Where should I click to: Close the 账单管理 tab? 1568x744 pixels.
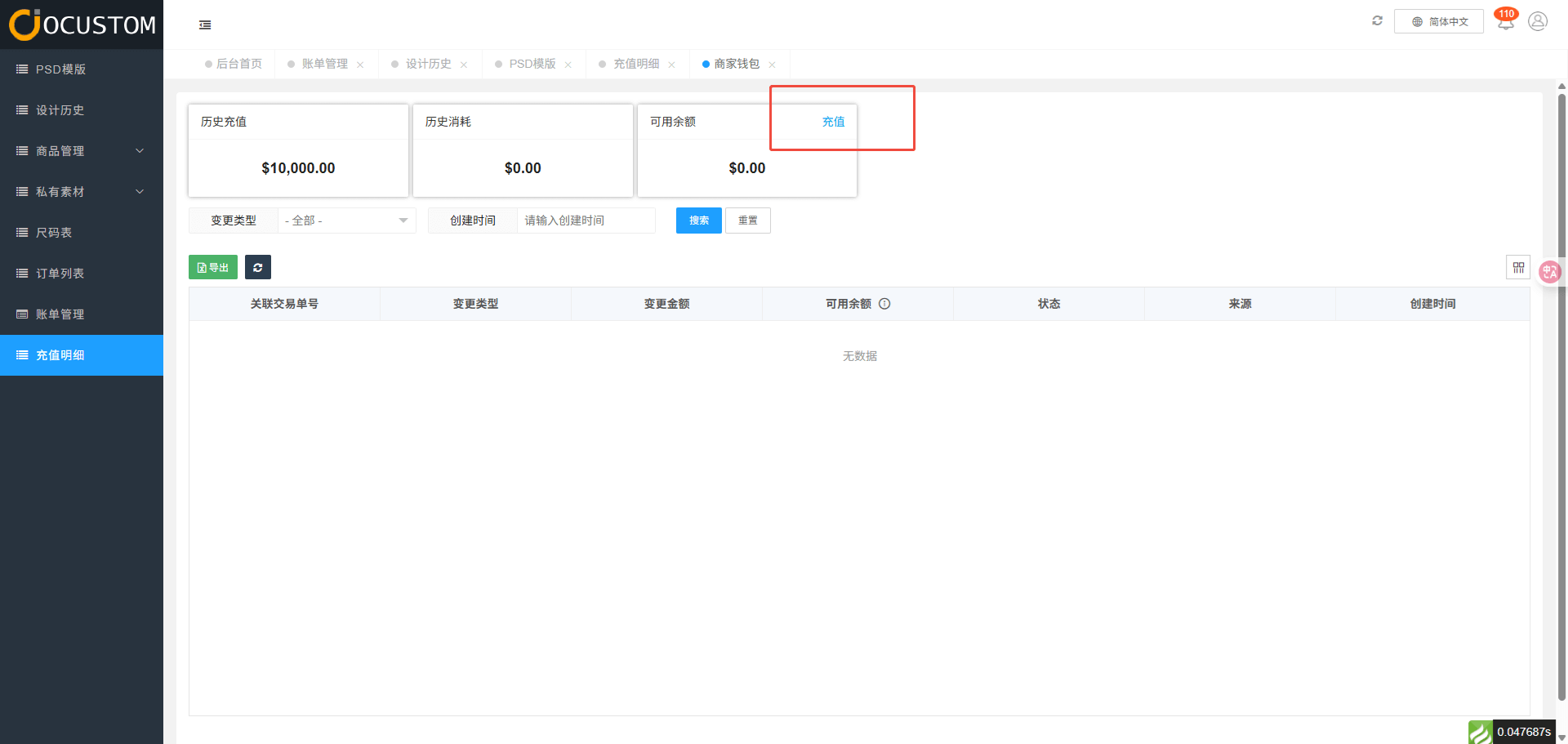tap(360, 65)
